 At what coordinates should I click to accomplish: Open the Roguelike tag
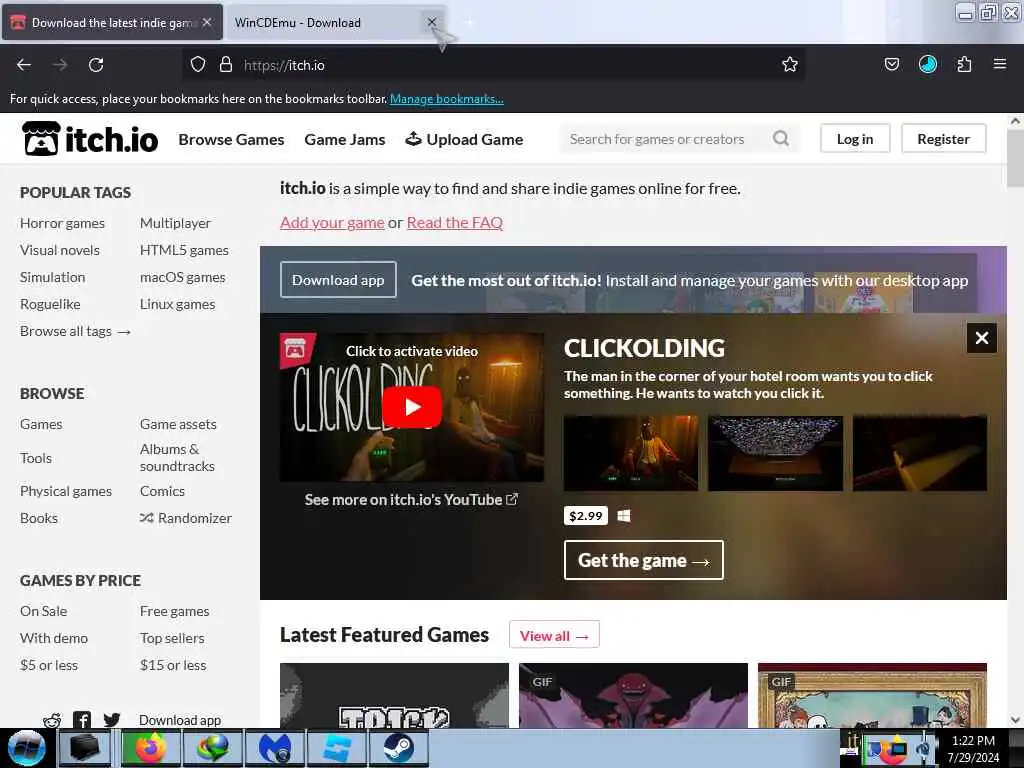(50, 304)
